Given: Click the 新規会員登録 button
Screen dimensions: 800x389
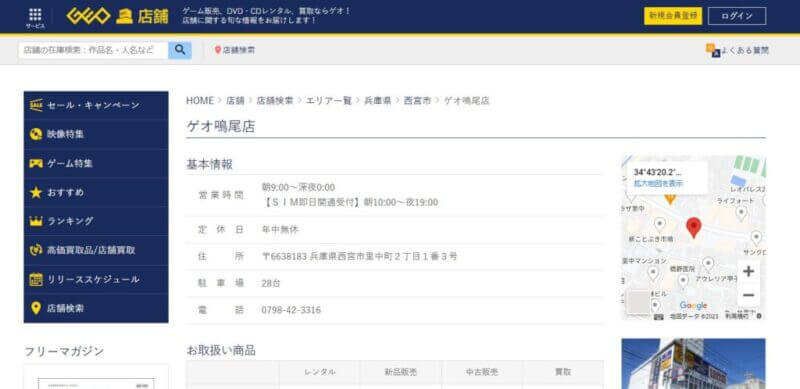Looking at the screenshot, I should pyautogui.click(x=672, y=16).
